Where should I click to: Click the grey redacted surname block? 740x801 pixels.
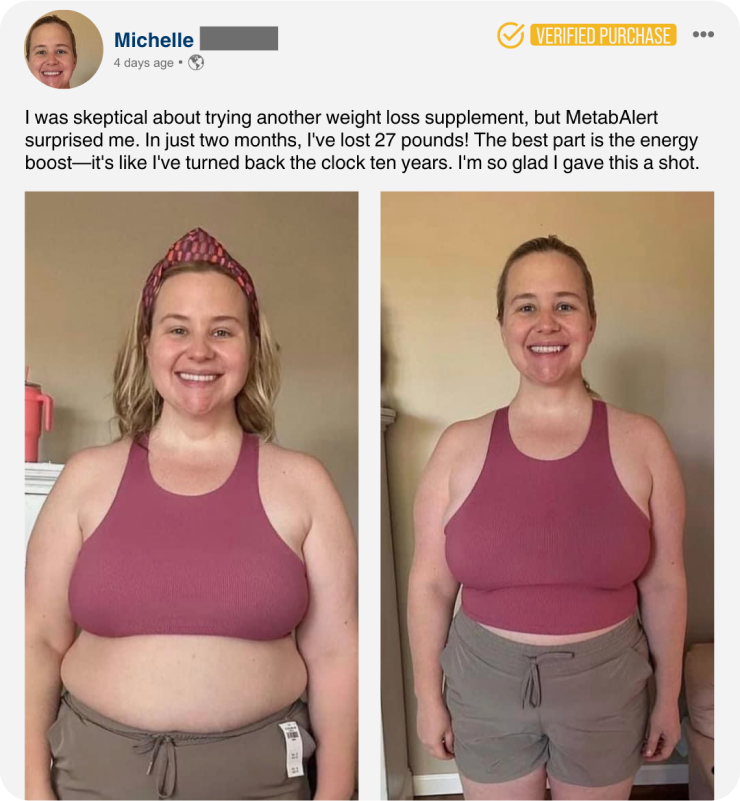(239, 38)
